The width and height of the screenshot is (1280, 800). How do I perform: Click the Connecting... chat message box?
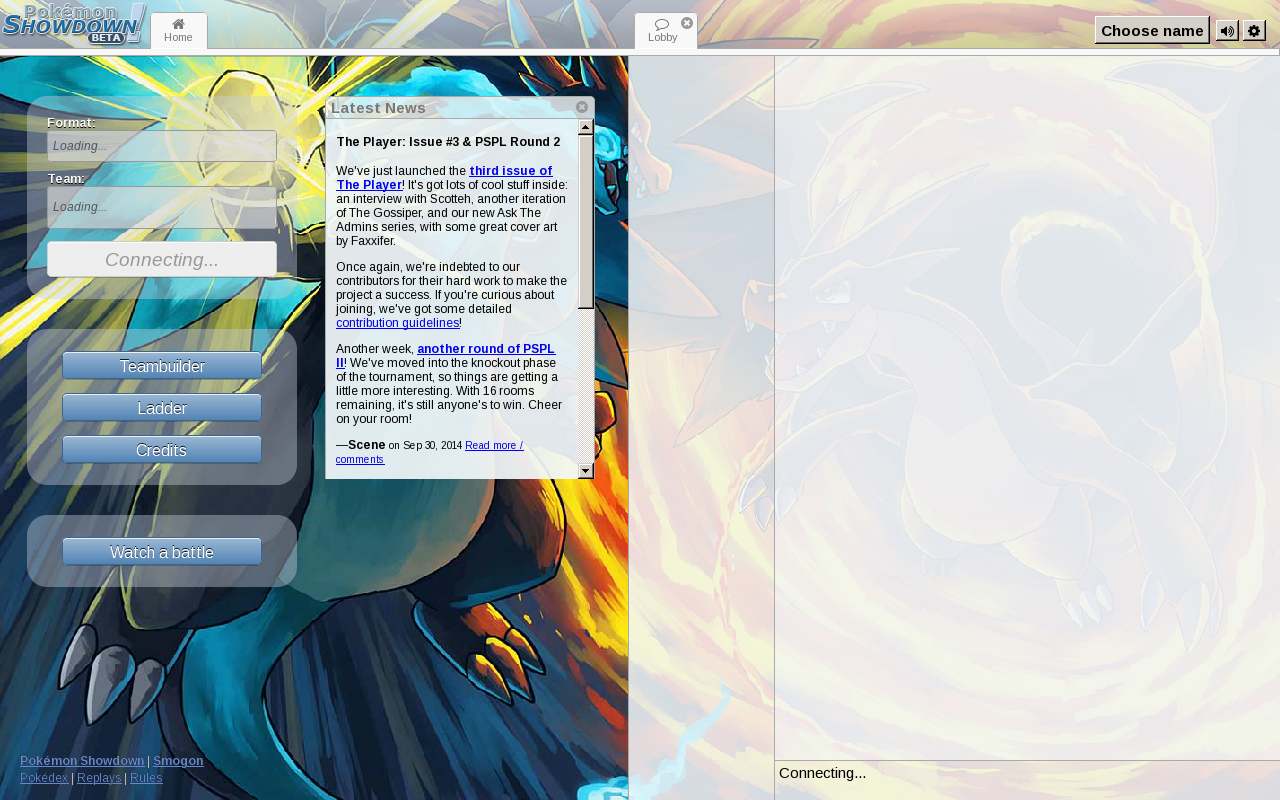[1027, 780]
